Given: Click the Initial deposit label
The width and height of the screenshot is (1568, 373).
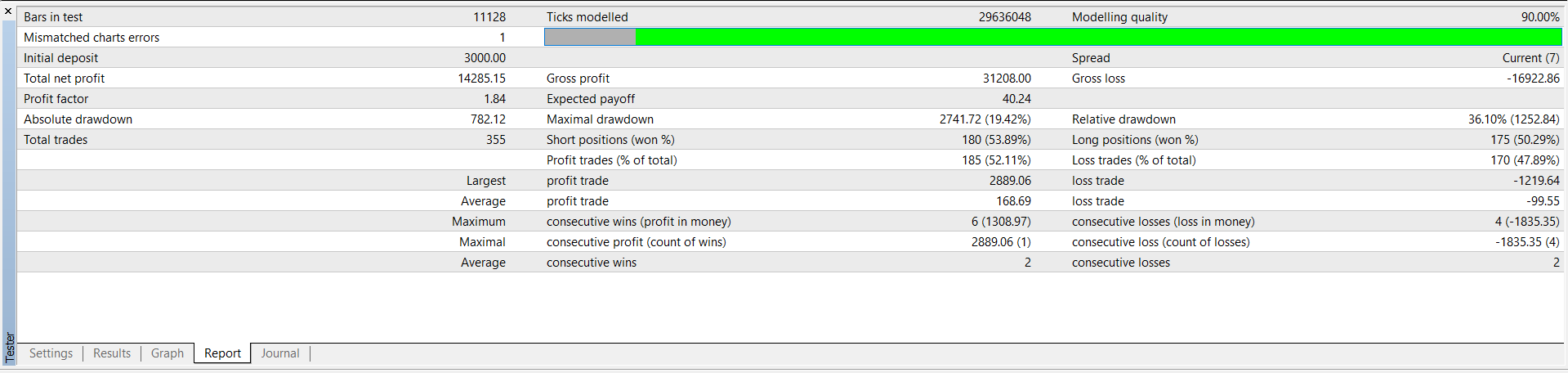Looking at the screenshot, I should [x=61, y=58].
